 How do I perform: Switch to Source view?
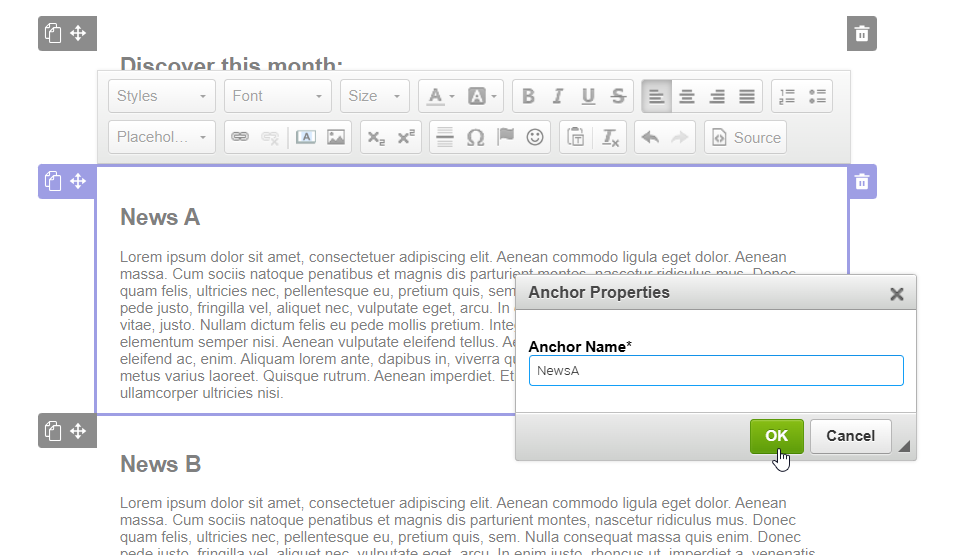pyautogui.click(x=746, y=138)
